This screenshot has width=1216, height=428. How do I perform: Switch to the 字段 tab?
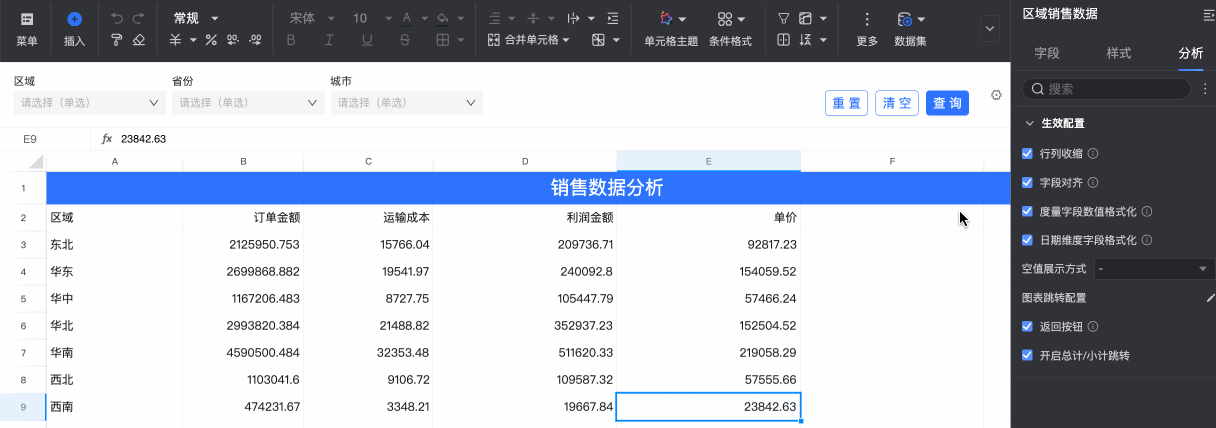[1047, 53]
